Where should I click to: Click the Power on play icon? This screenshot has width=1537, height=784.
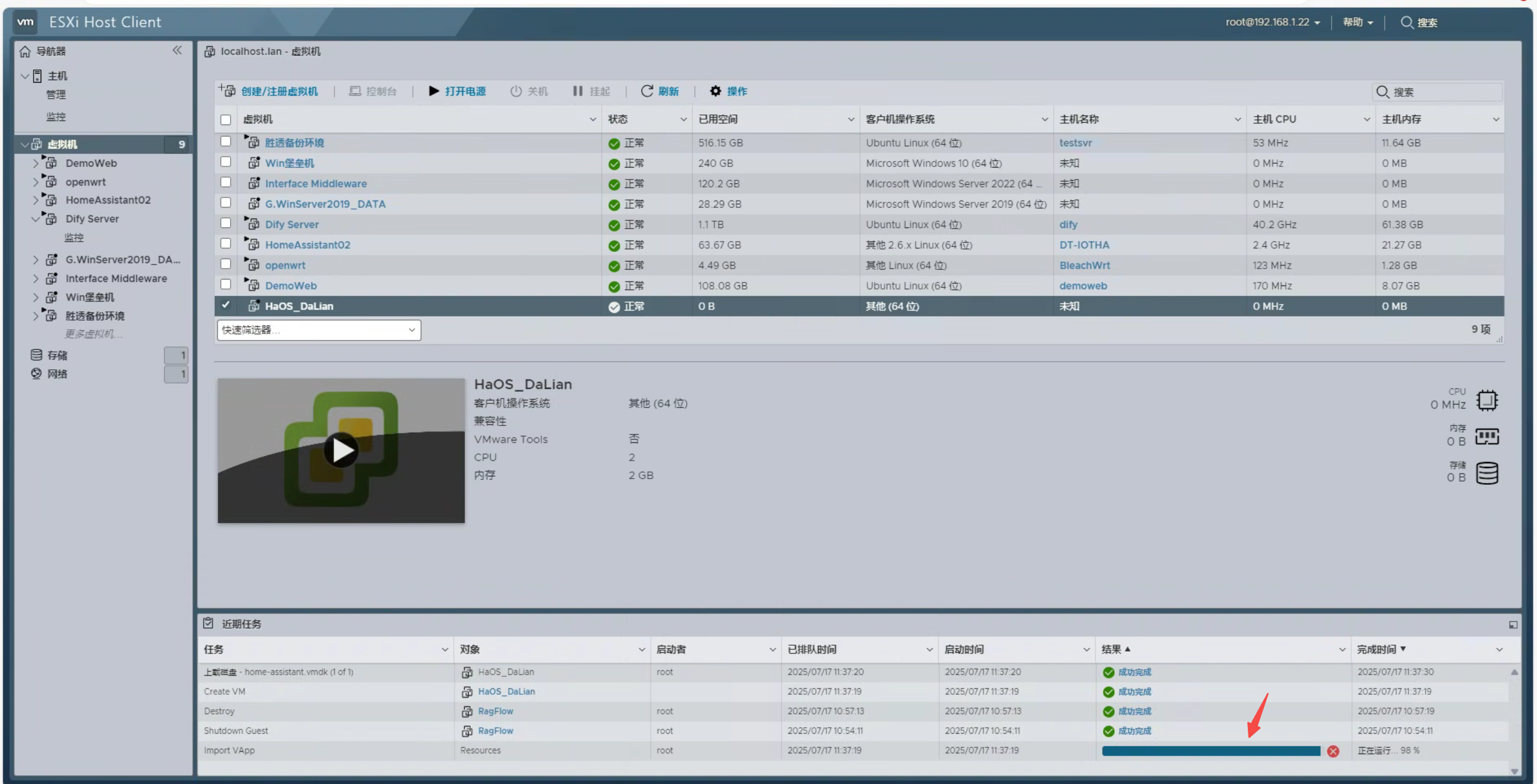point(434,91)
